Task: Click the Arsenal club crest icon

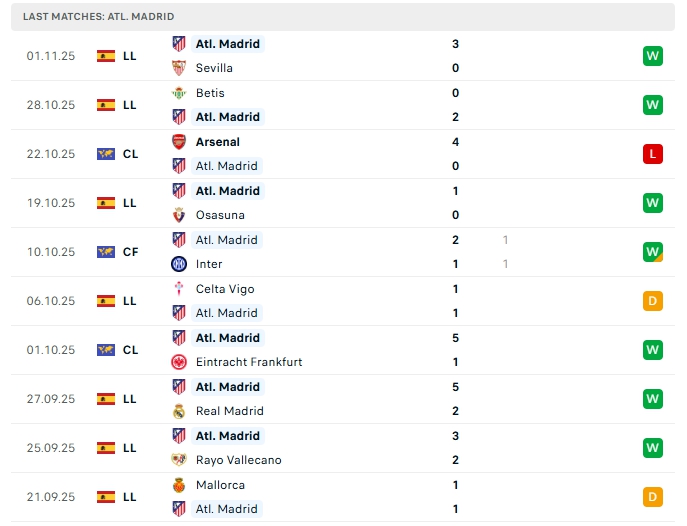Action: click(179, 142)
